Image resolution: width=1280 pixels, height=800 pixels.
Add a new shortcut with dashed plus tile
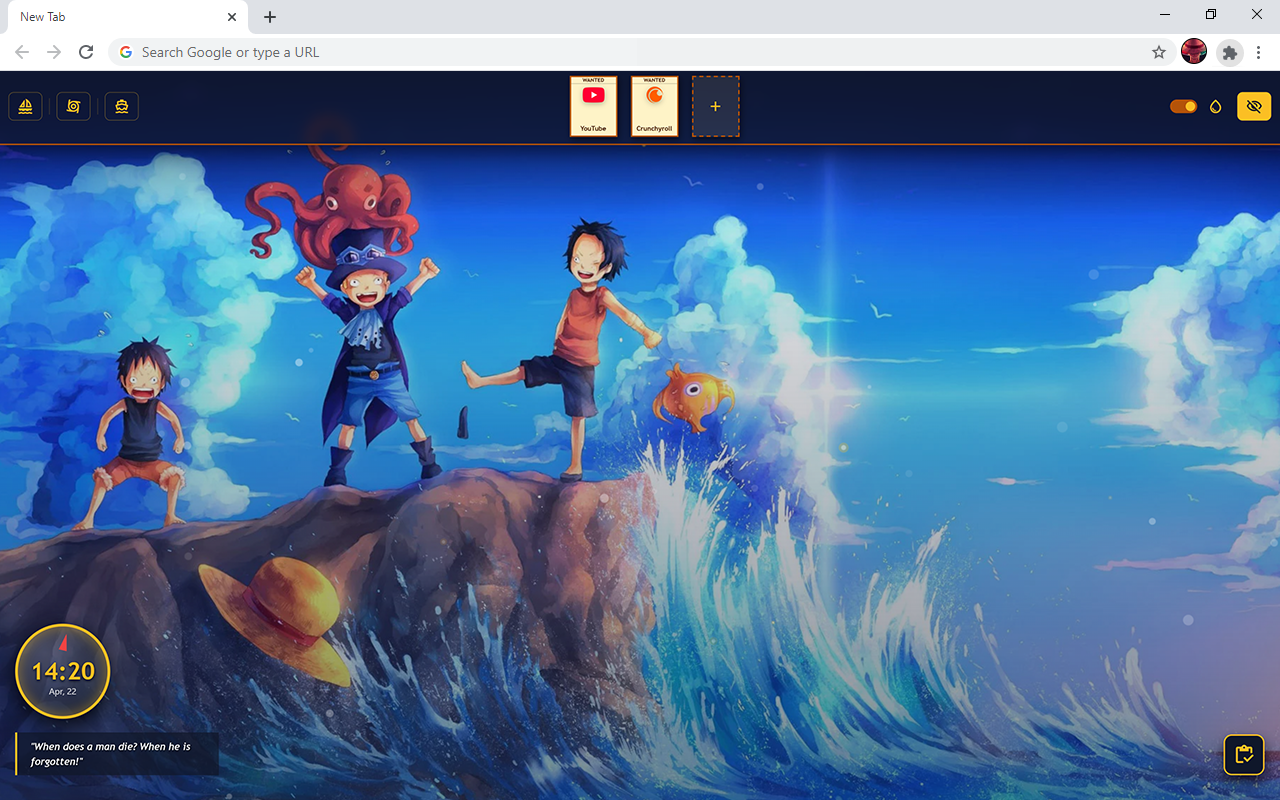[715, 106]
